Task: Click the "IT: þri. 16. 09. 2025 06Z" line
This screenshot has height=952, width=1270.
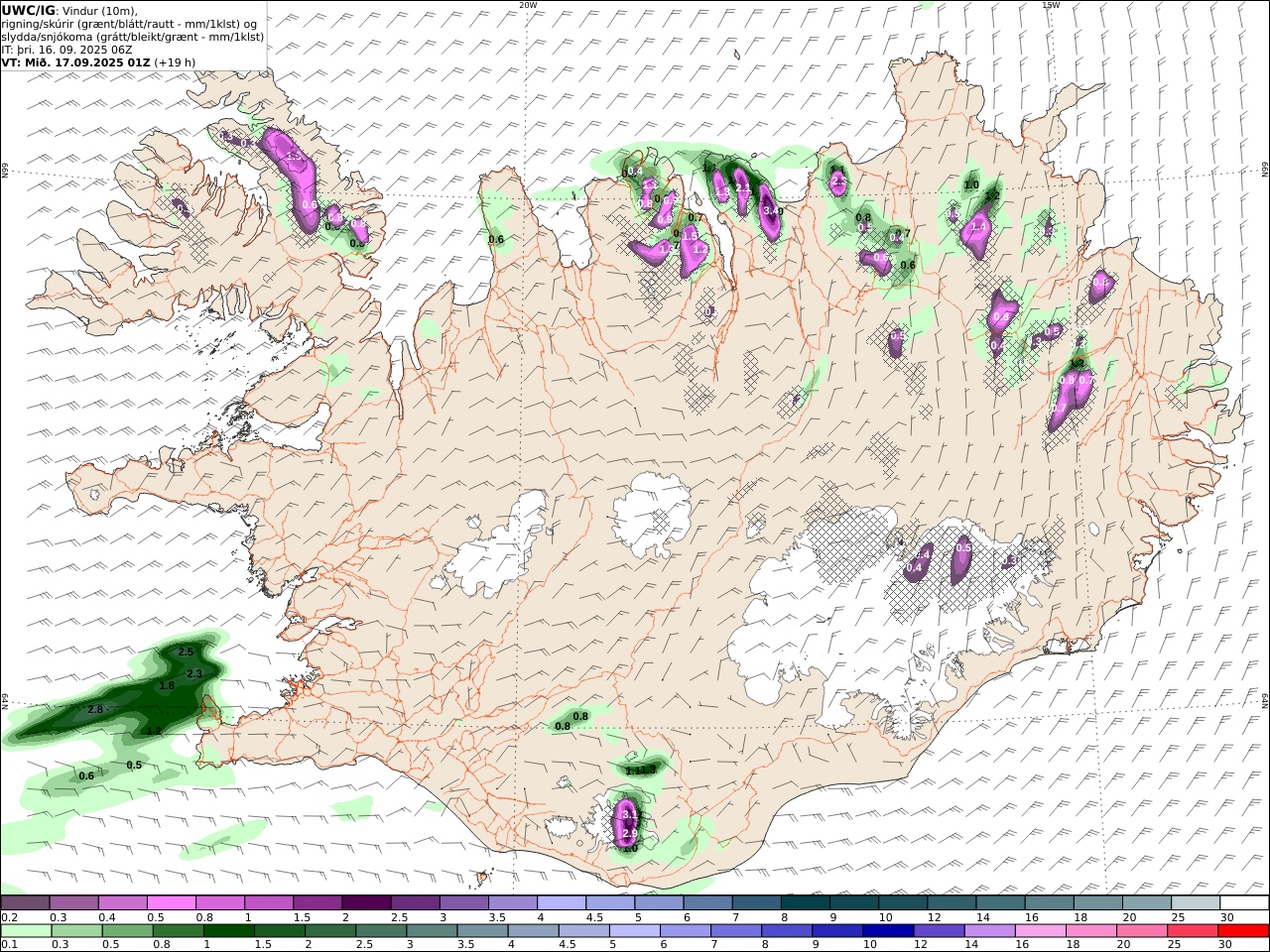Action: point(66,50)
